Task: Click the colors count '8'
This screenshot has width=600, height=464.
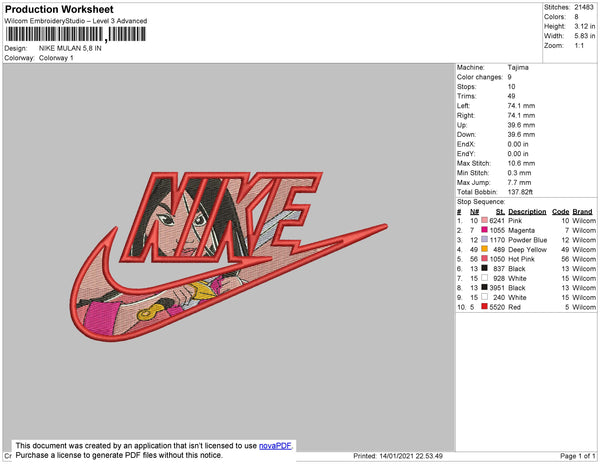Action: 576,17
